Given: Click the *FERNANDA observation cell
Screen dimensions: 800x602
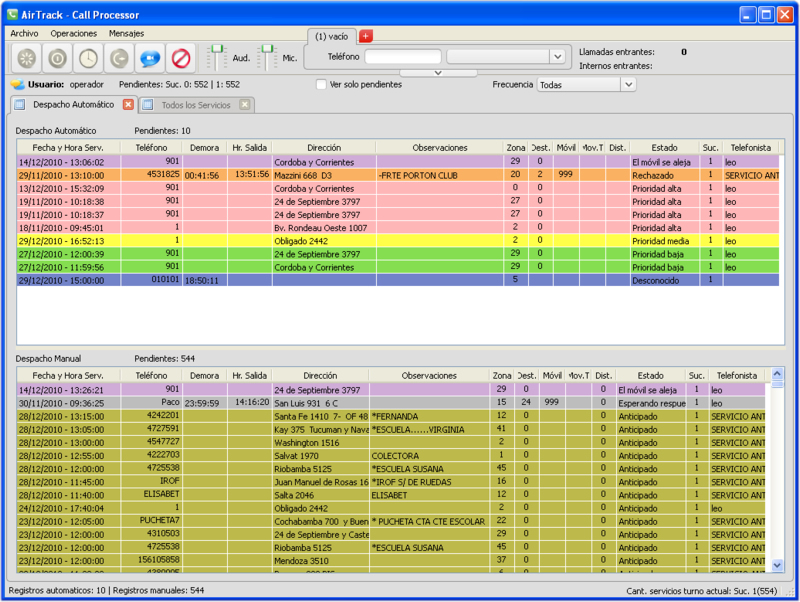Looking at the screenshot, I should pos(429,416).
